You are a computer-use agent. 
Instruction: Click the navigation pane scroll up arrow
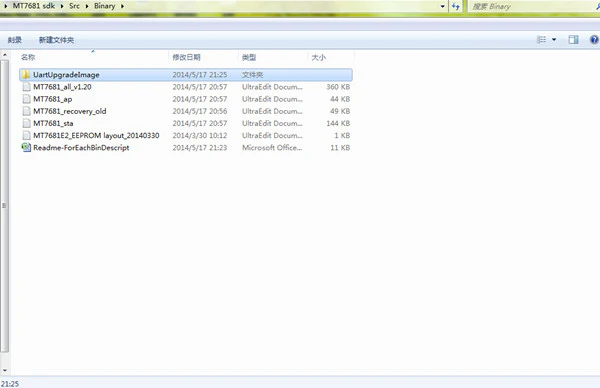pos(5,55)
